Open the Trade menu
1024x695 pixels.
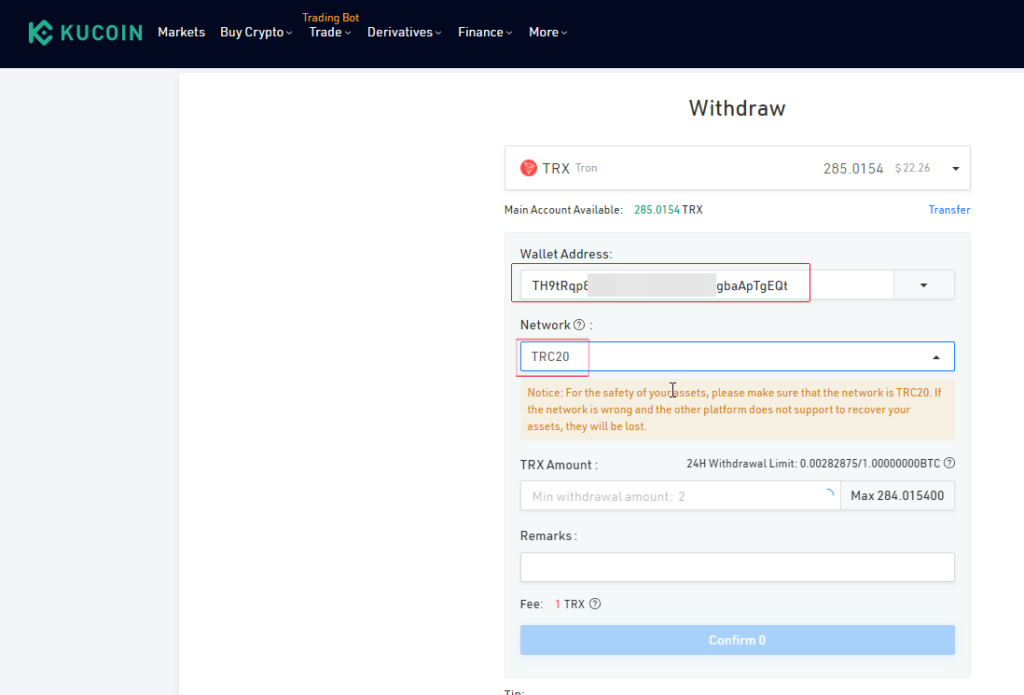pyautogui.click(x=329, y=32)
